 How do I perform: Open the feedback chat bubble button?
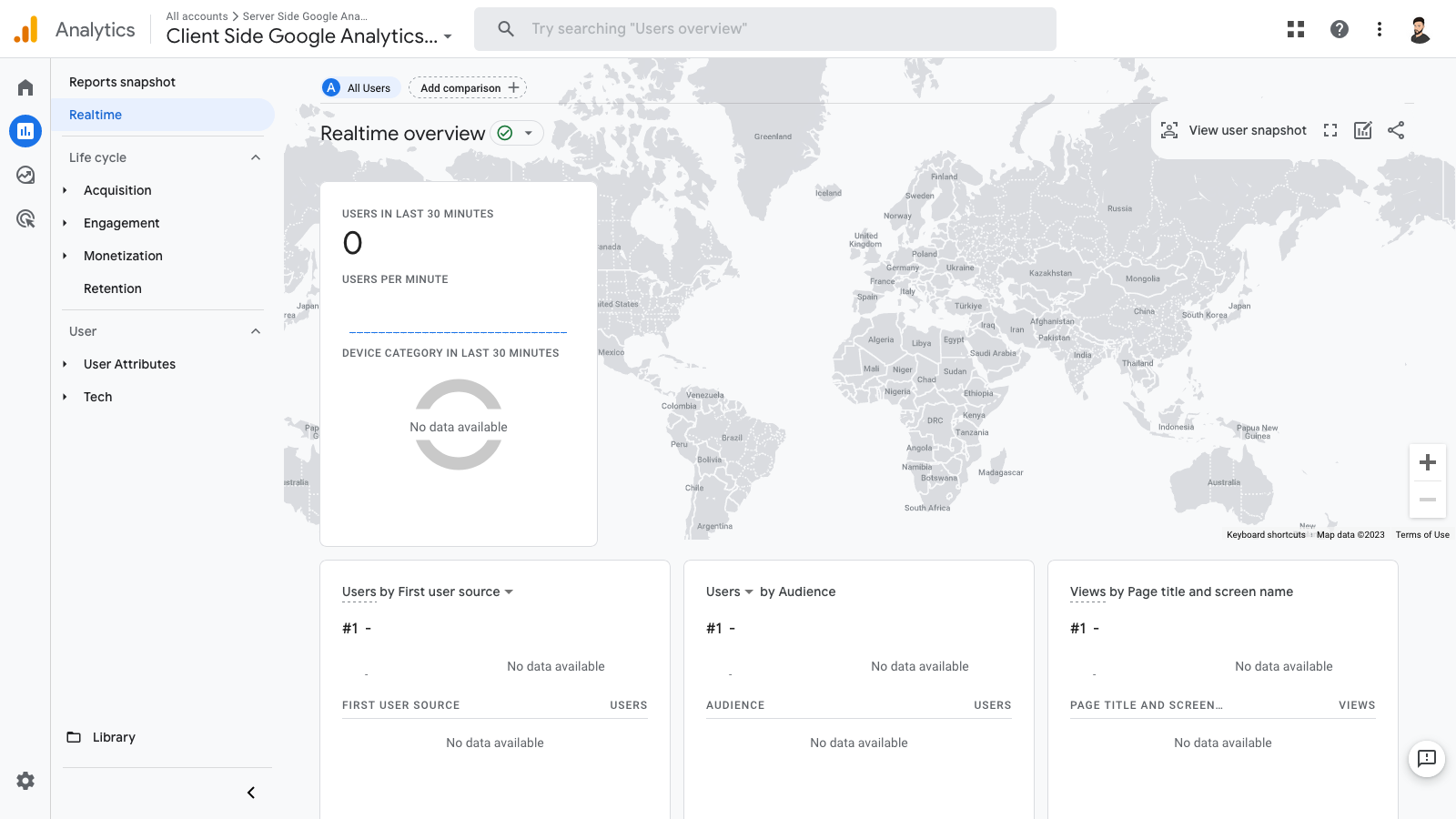click(x=1427, y=758)
